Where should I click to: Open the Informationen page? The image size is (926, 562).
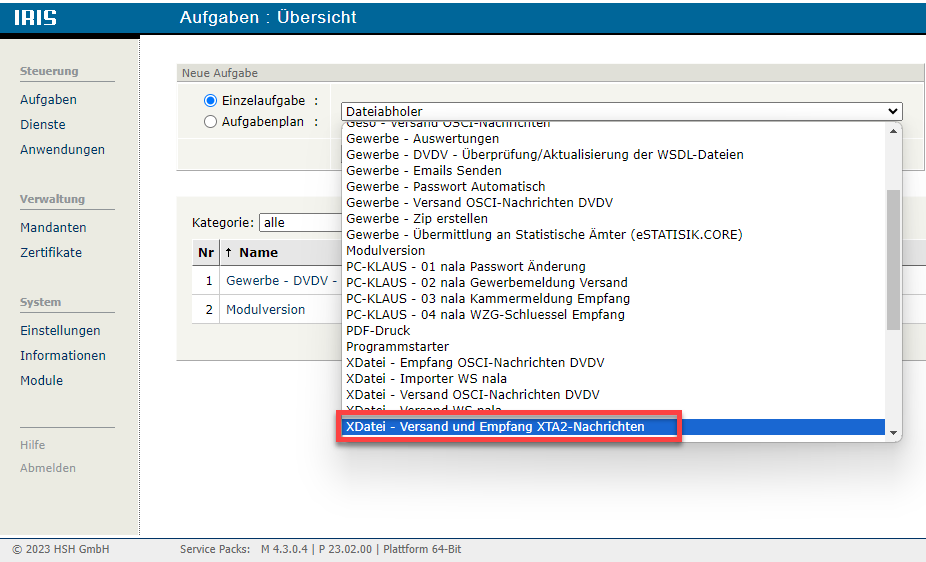point(63,356)
